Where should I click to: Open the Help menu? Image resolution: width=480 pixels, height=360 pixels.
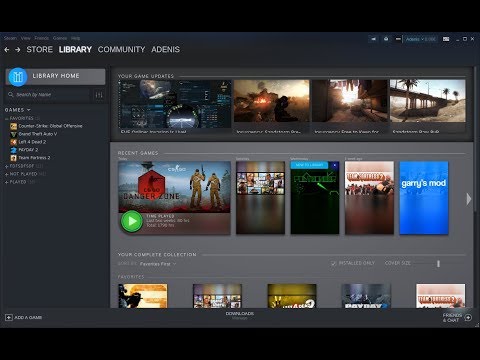click(x=75, y=38)
